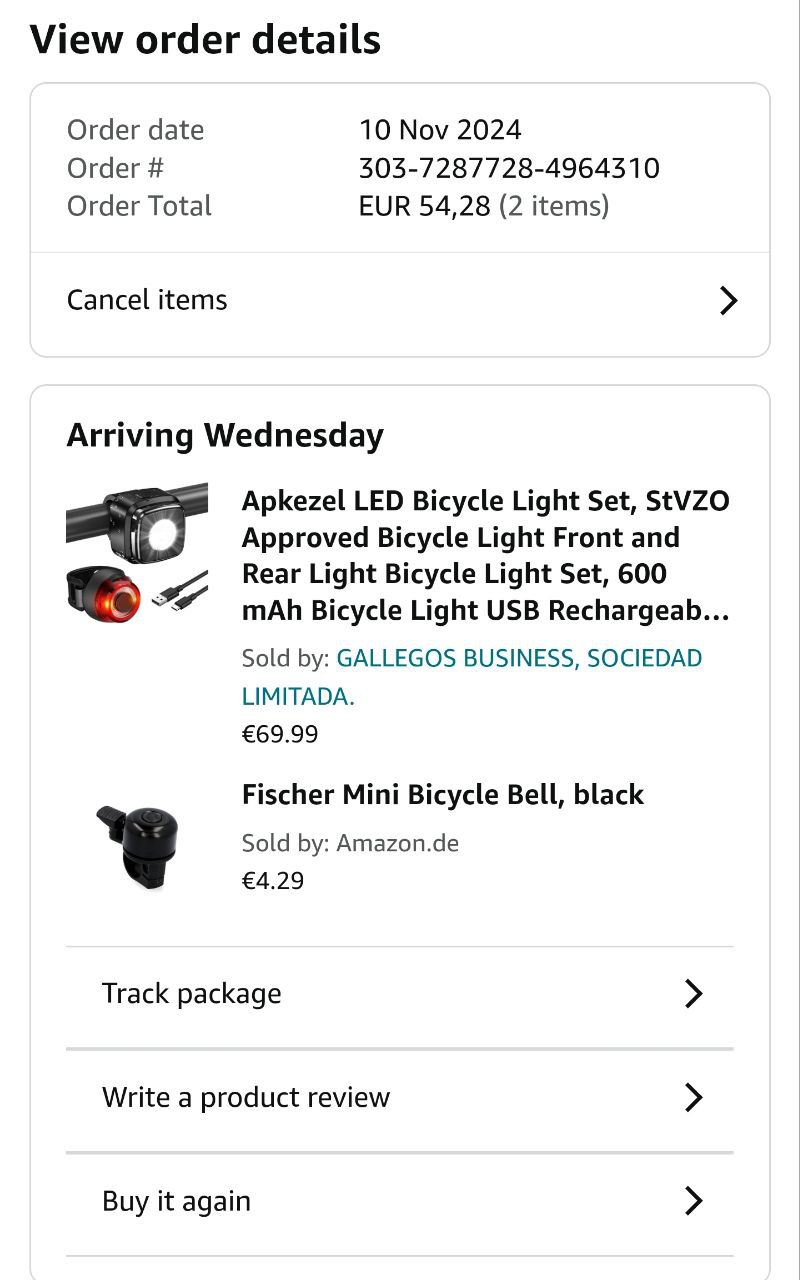Choose Write a product review

tap(246, 1097)
